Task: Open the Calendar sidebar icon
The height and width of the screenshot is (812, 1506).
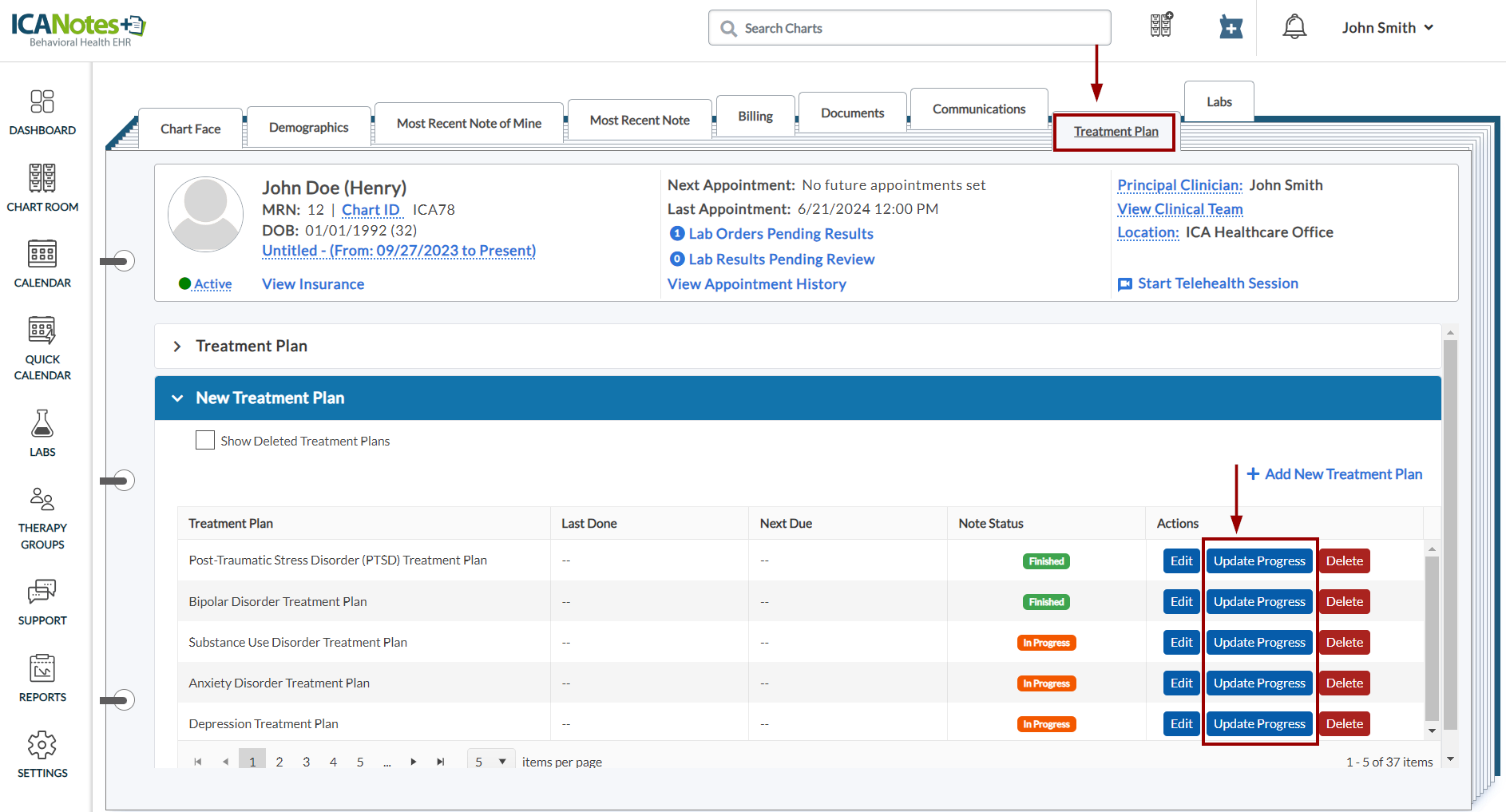Action: [x=42, y=254]
